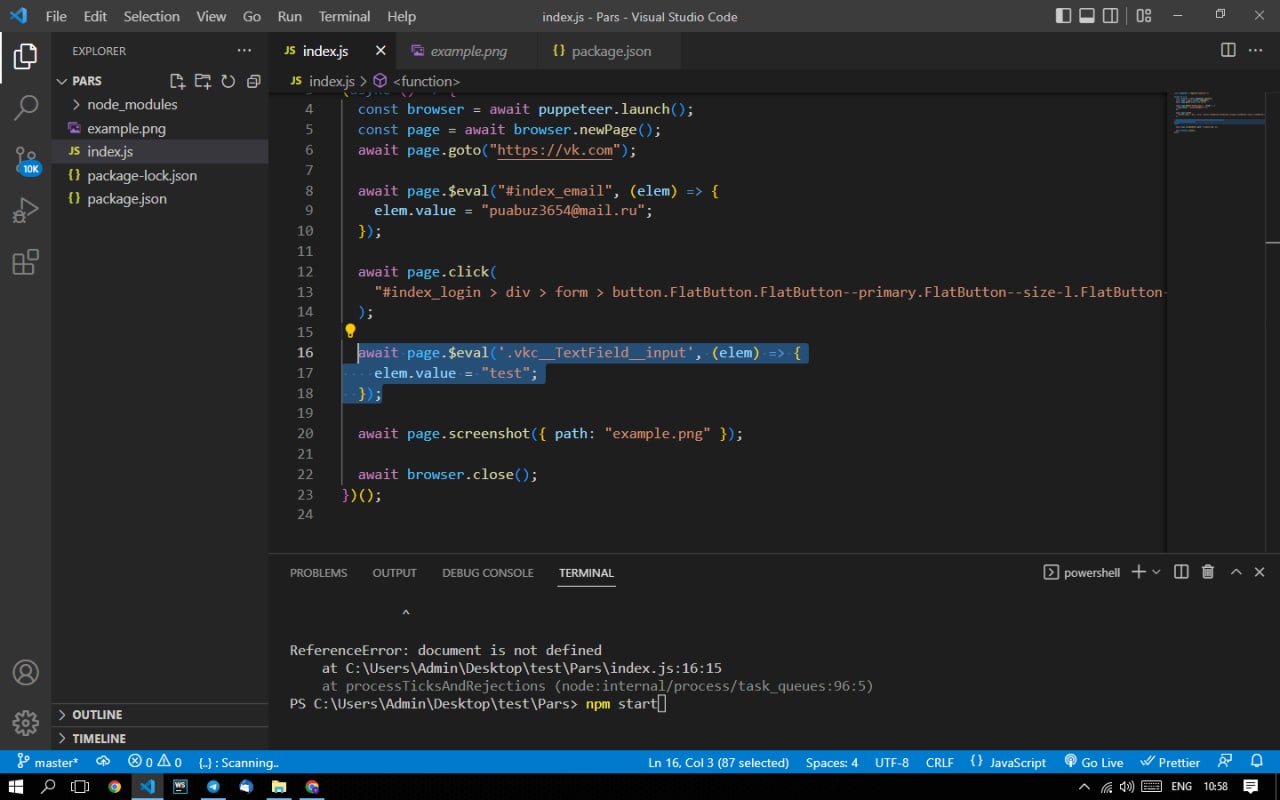Maximize the terminal panel size

pyautogui.click(x=1236, y=572)
